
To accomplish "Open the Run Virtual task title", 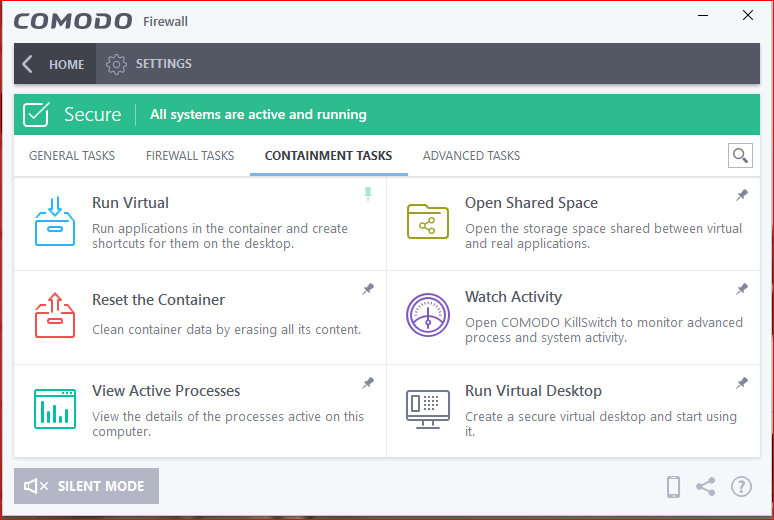I will (x=130, y=203).
